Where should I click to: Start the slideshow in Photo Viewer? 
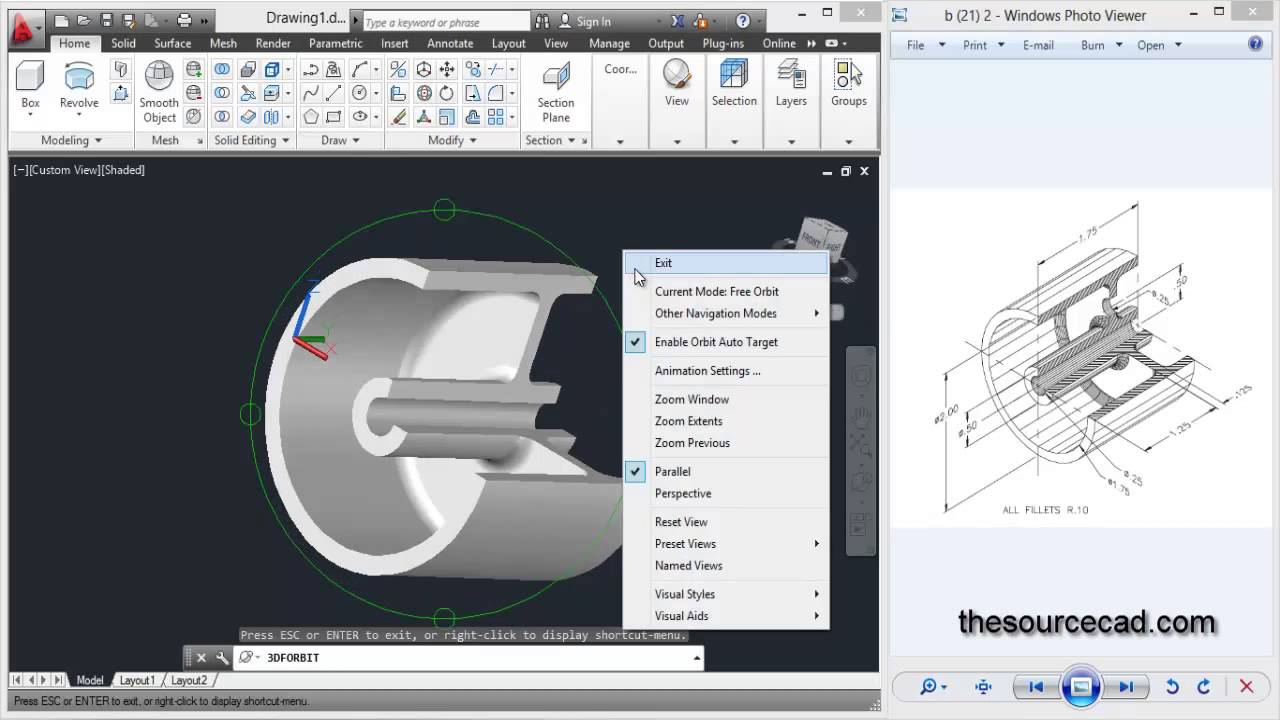coord(1081,687)
